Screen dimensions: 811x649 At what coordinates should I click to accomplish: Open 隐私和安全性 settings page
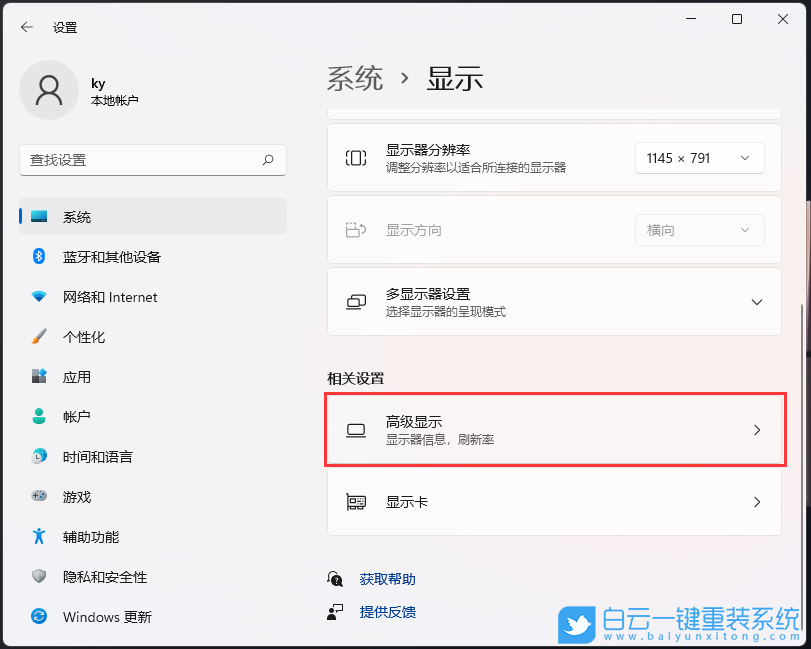(x=39, y=578)
